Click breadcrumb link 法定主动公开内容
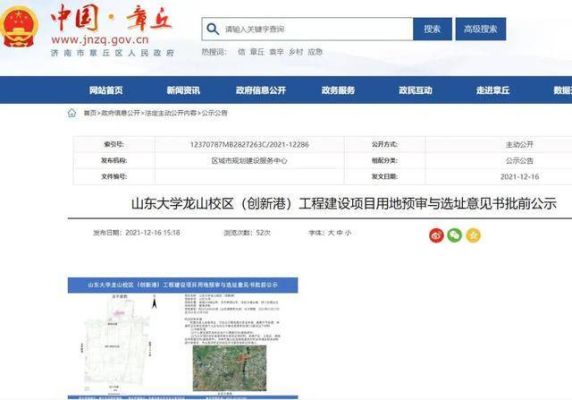 point(171,113)
